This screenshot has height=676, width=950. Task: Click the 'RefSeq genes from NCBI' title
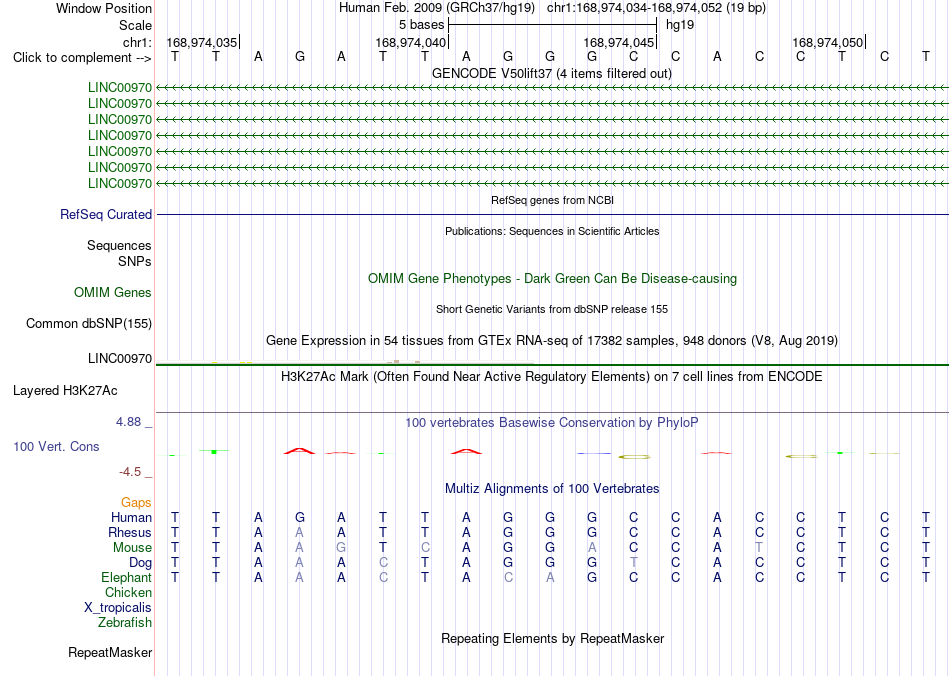point(553,200)
